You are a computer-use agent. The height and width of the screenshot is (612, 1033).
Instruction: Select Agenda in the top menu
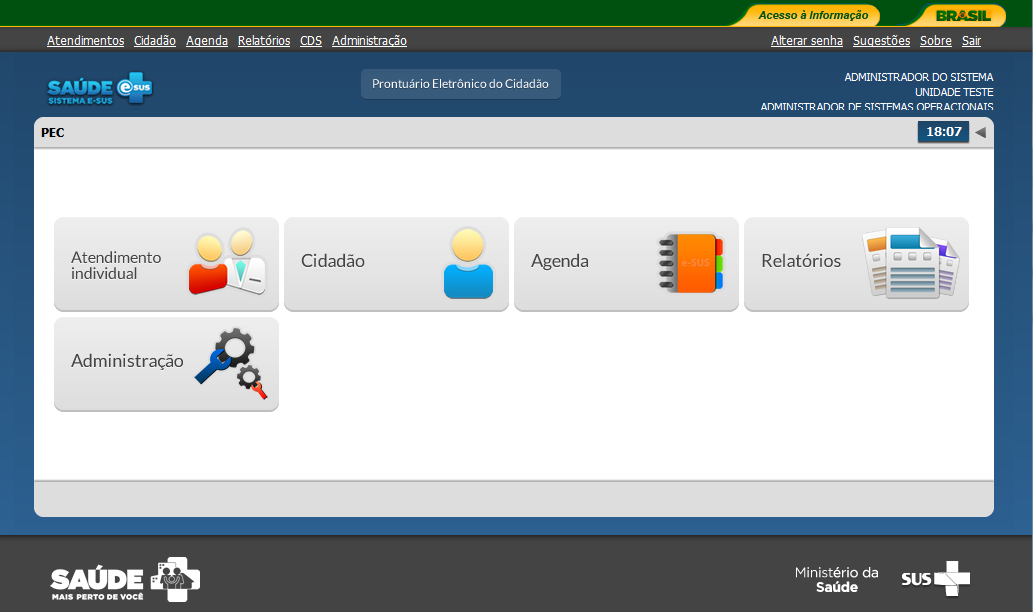pyautogui.click(x=207, y=41)
